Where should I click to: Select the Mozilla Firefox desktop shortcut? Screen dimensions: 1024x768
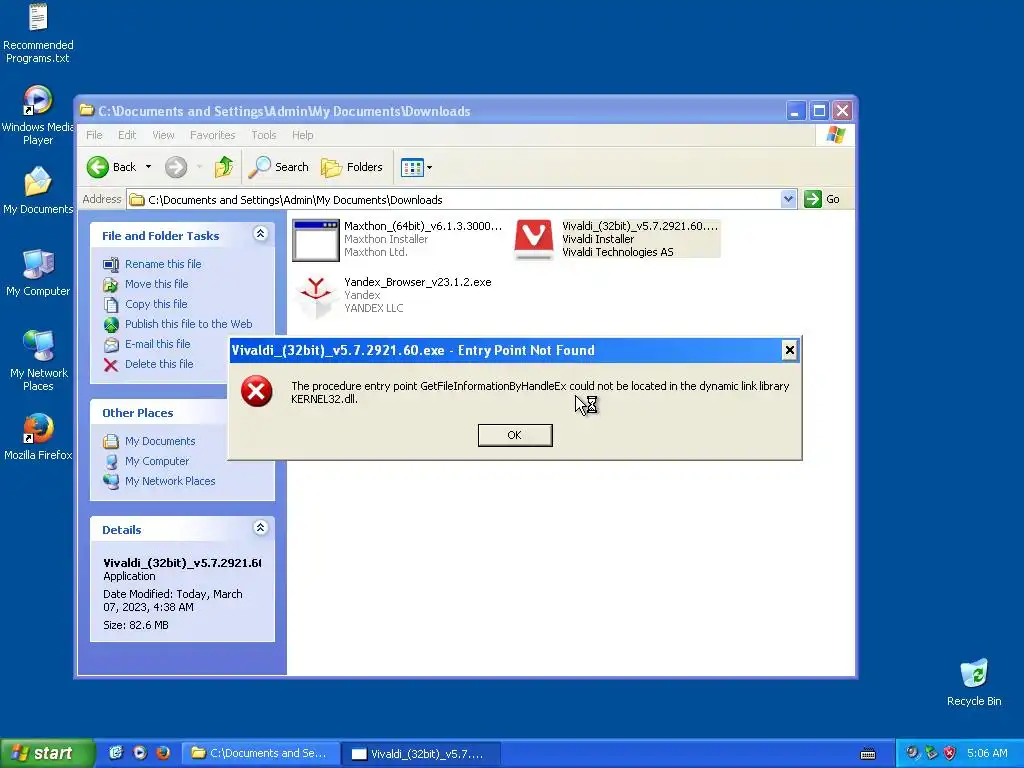coord(38,437)
